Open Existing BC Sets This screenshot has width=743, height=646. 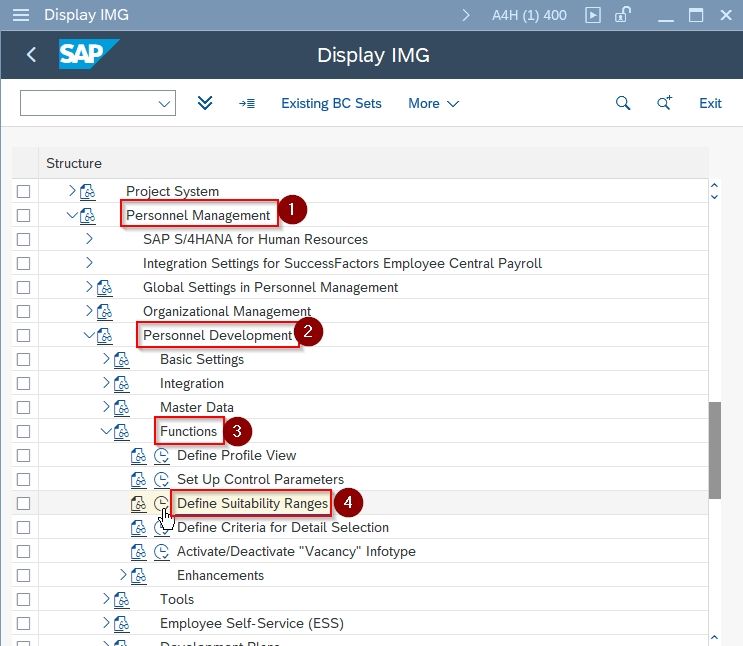(331, 103)
